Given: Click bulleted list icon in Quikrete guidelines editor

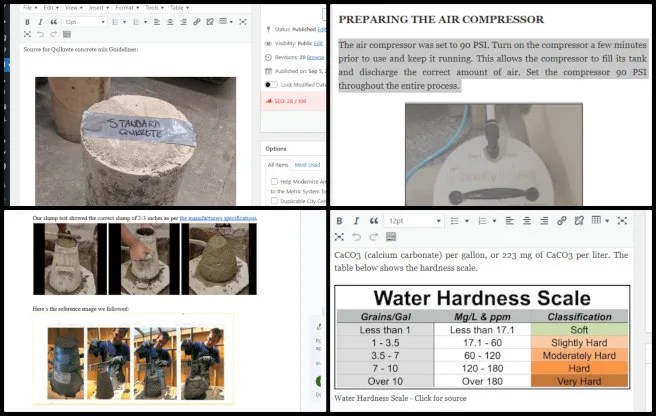Looking at the screenshot, I should click(x=115, y=22).
